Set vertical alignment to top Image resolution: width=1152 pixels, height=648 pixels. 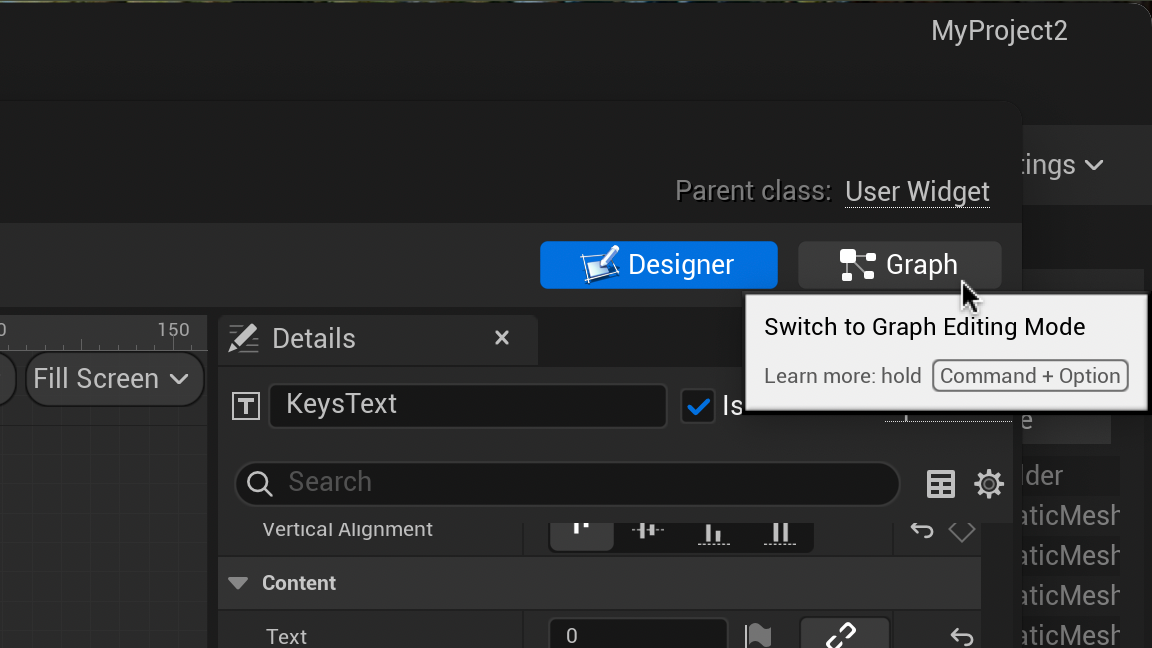coord(582,531)
